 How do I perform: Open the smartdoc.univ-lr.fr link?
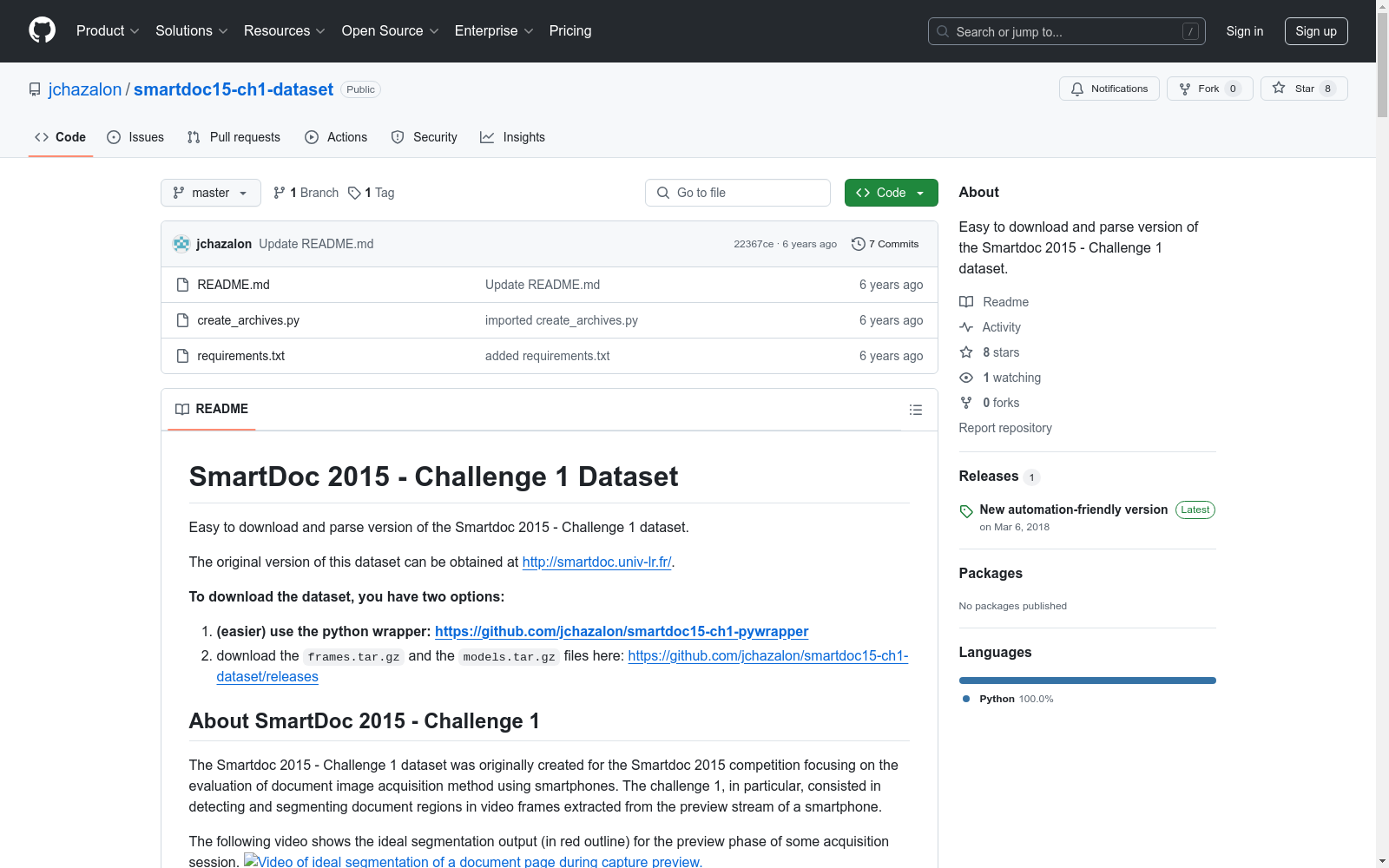pos(597,562)
